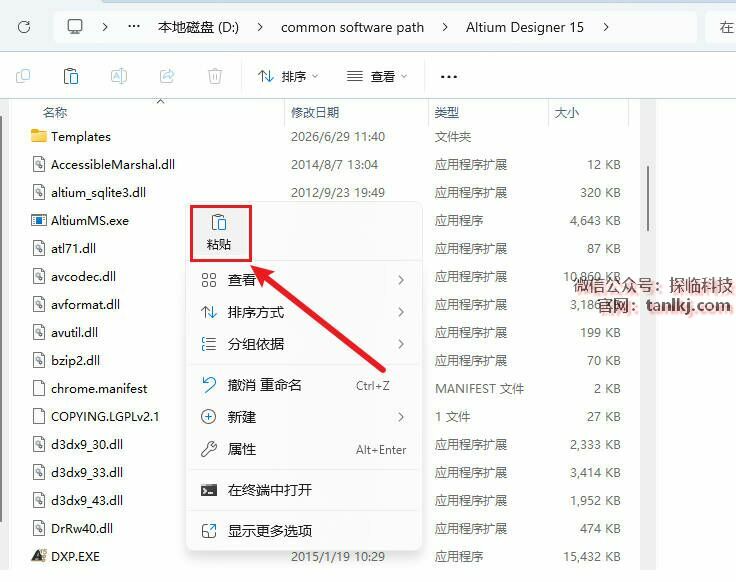This screenshot has width=736, height=582.
Task: Sort by 大小 column header
Action: pos(567,113)
